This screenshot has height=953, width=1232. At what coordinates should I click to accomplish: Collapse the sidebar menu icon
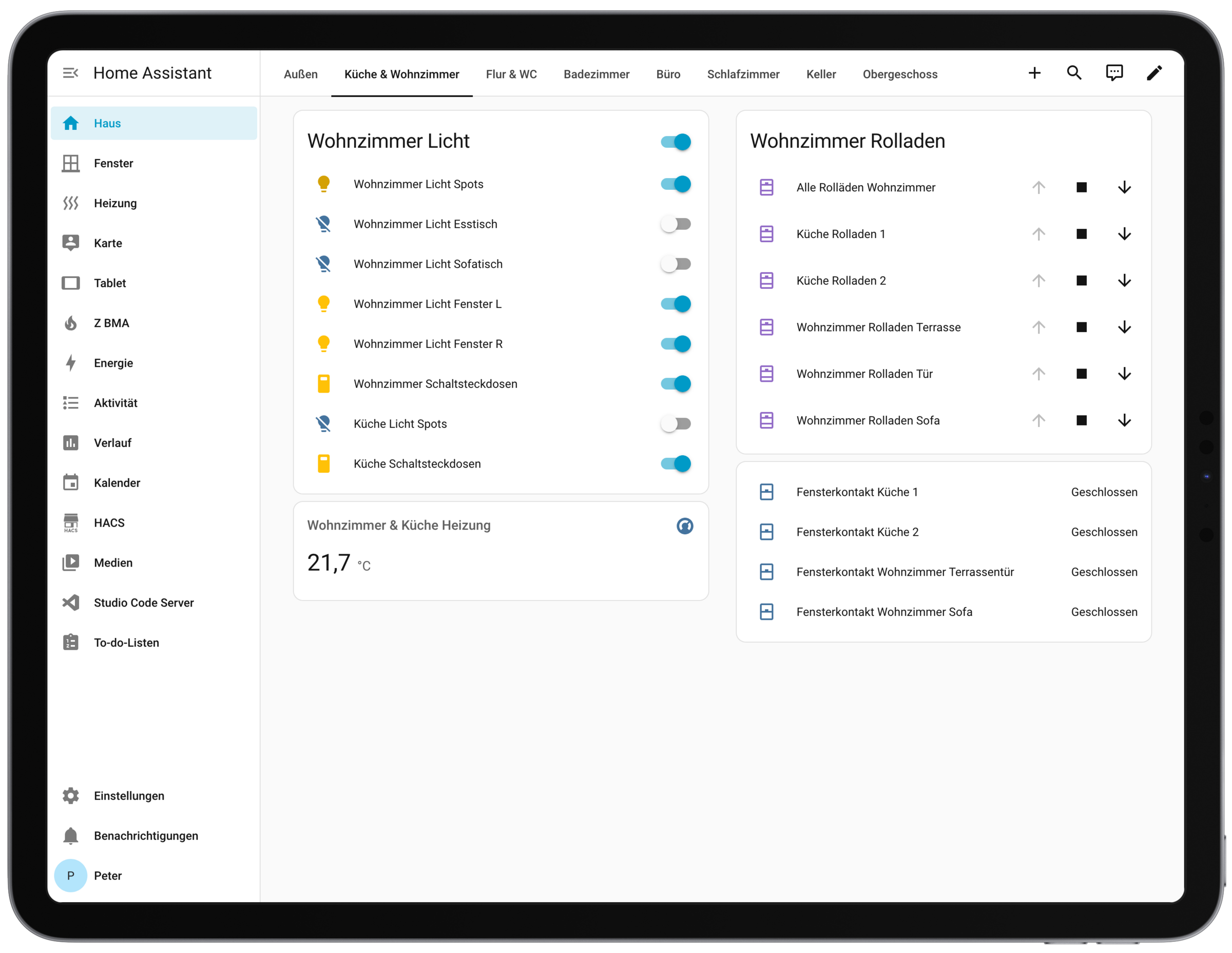click(70, 73)
